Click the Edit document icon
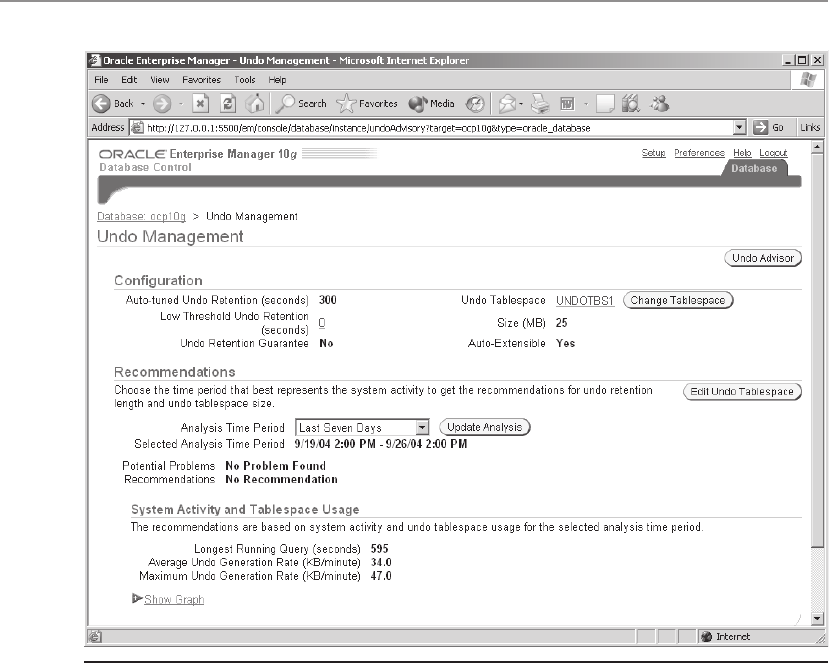The image size is (829, 663). pyautogui.click(x=567, y=104)
